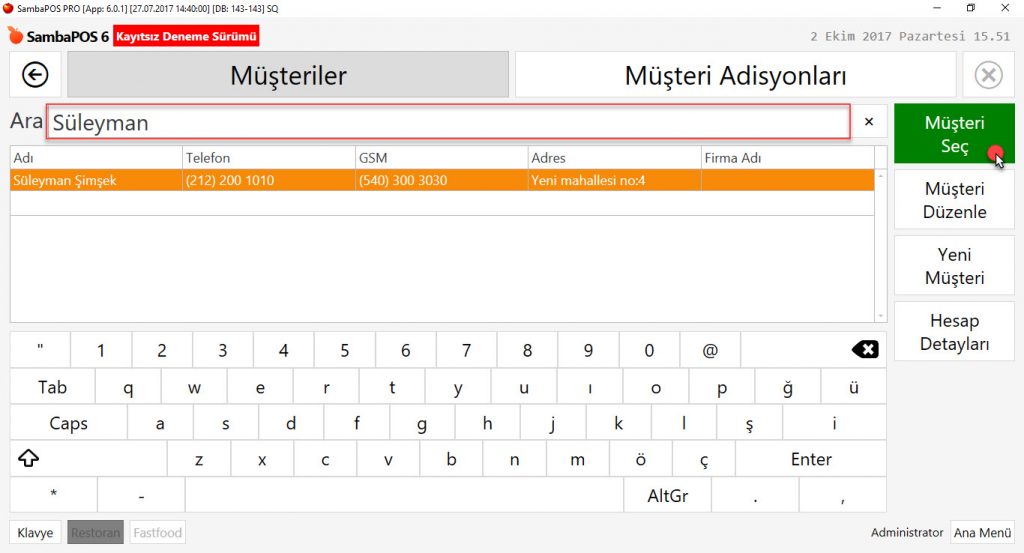The image size is (1024, 553).
Task: Create a Yeni Müşteri record
Action: coord(954,266)
